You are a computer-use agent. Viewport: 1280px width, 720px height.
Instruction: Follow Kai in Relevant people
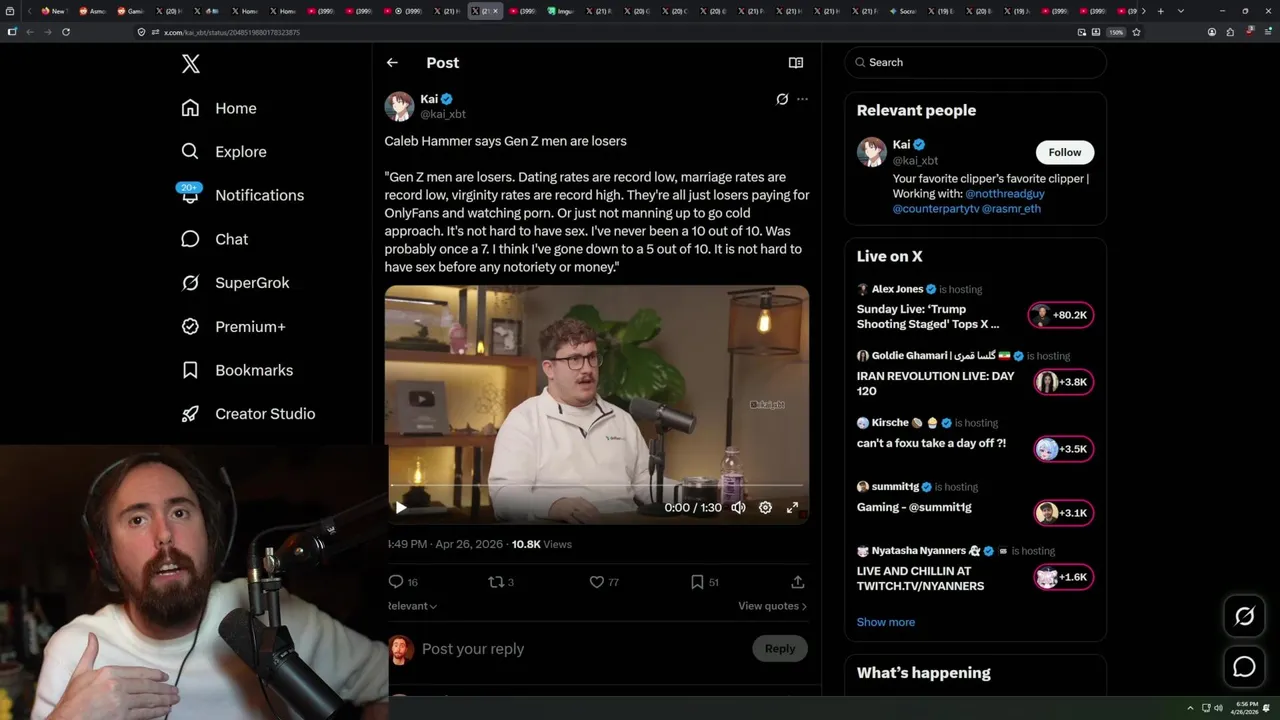pyautogui.click(x=1065, y=152)
